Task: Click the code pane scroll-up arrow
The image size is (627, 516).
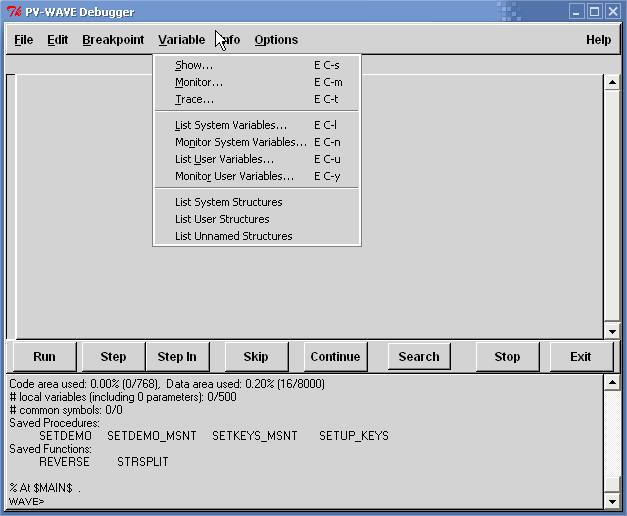Action: pos(612,82)
